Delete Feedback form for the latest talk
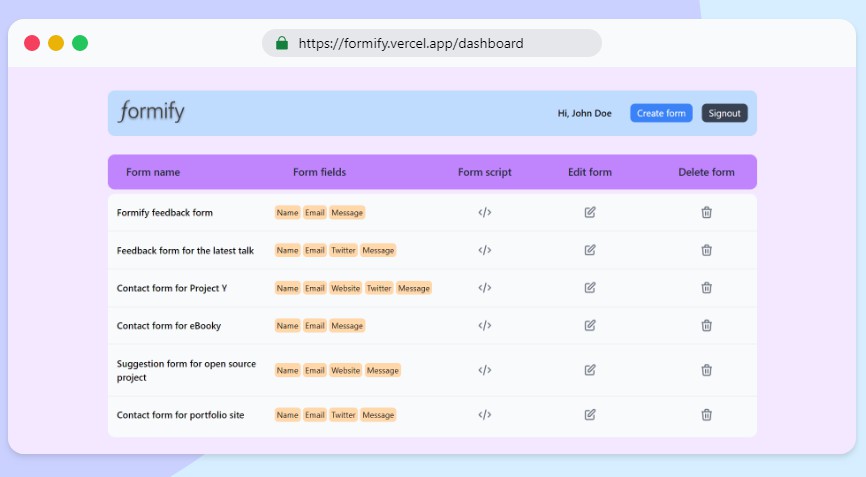Viewport: 866px width, 477px height. [706, 250]
